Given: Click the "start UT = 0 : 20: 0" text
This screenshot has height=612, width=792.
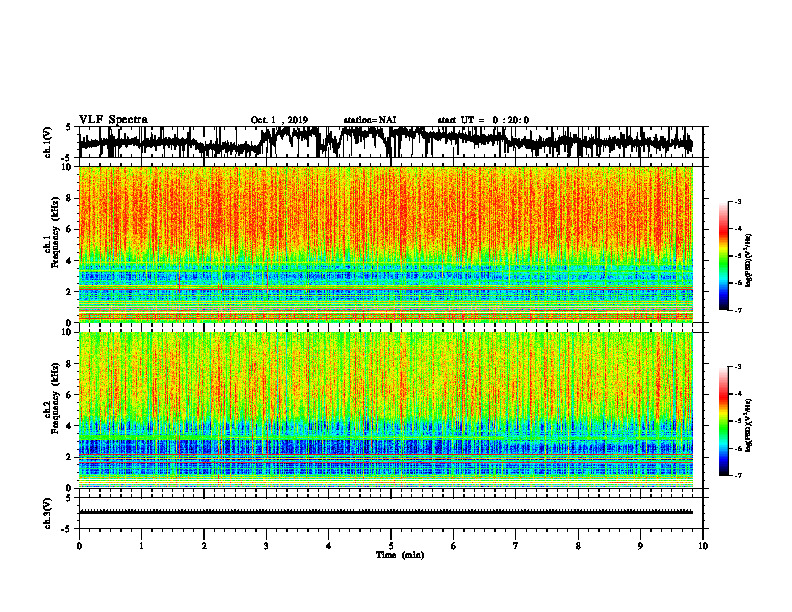Looking at the screenshot, I should point(483,120).
